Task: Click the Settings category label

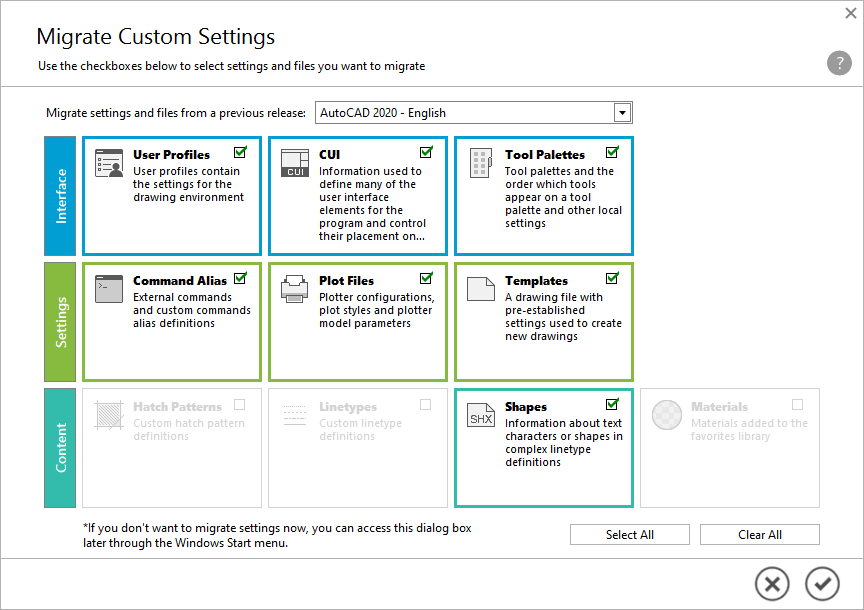Action: tap(60, 322)
